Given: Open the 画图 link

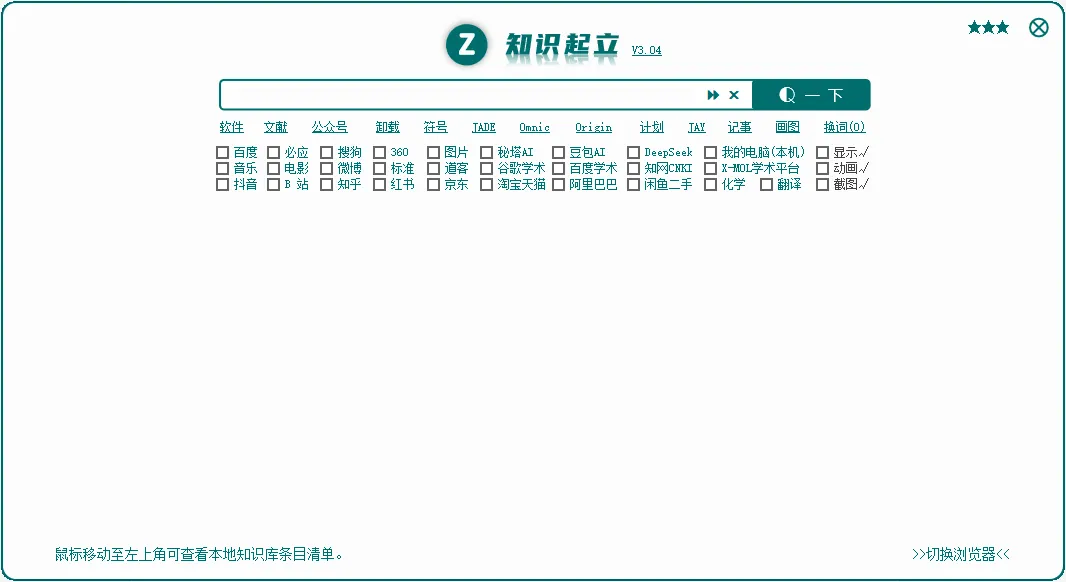Looking at the screenshot, I should 787,127.
